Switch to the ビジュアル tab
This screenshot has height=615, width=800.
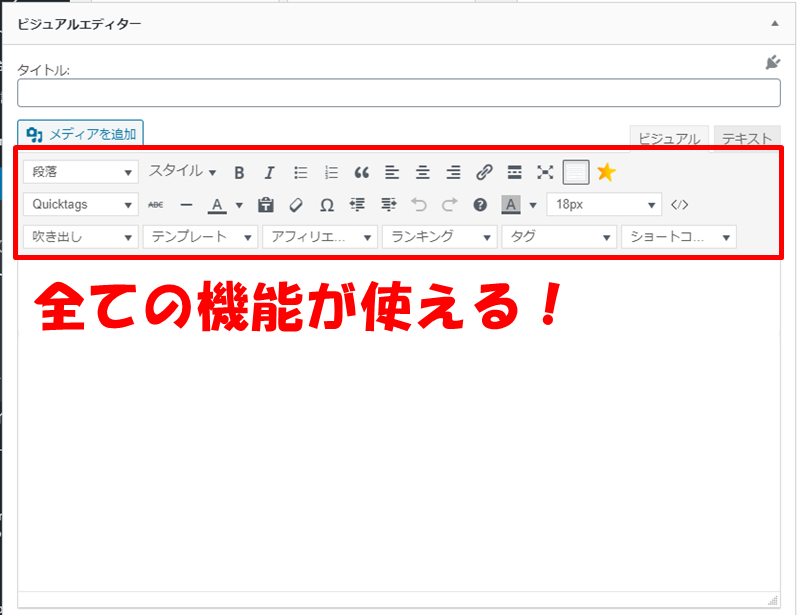(x=669, y=139)
